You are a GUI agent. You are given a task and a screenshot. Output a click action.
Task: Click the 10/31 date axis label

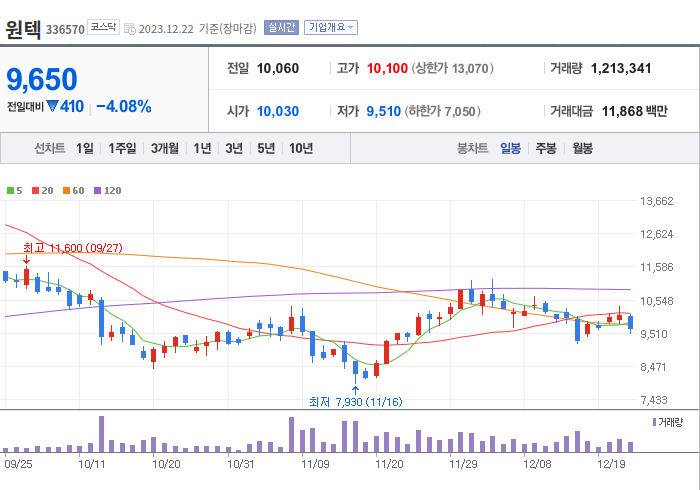click(x=241, y=464)
